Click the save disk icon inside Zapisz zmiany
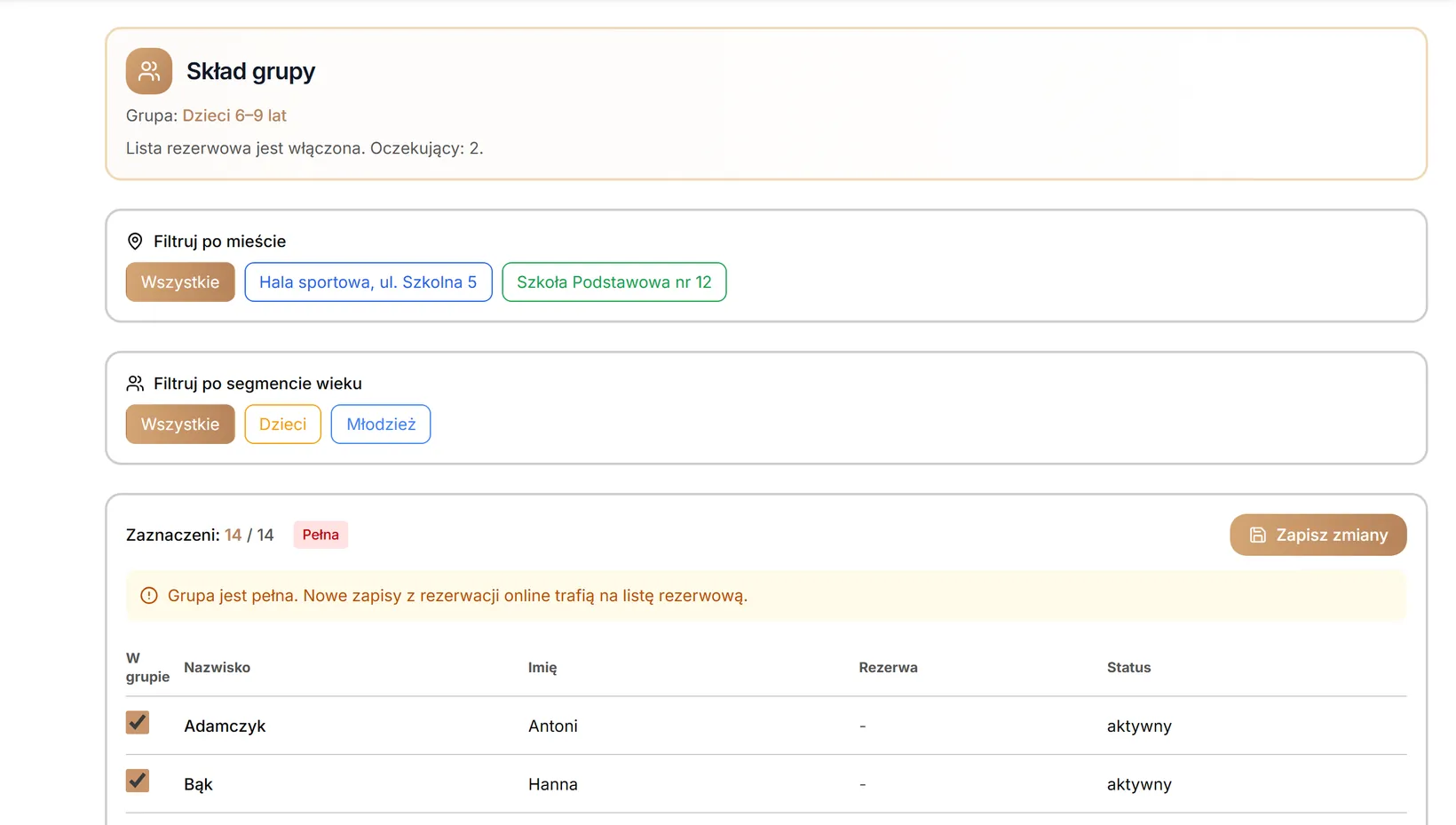 click(x=1257, y=535)
